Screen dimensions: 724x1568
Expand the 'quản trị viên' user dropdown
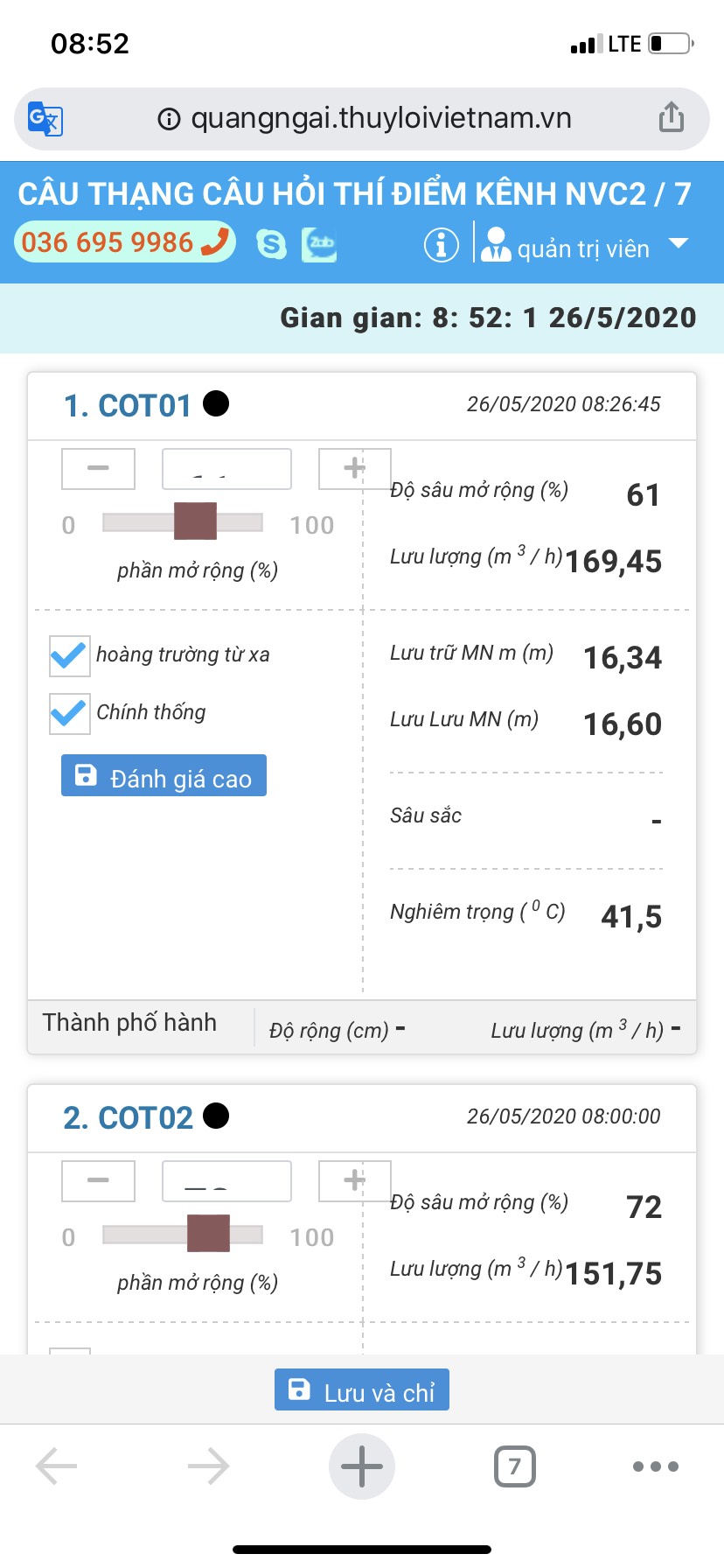tap(678, 244)
